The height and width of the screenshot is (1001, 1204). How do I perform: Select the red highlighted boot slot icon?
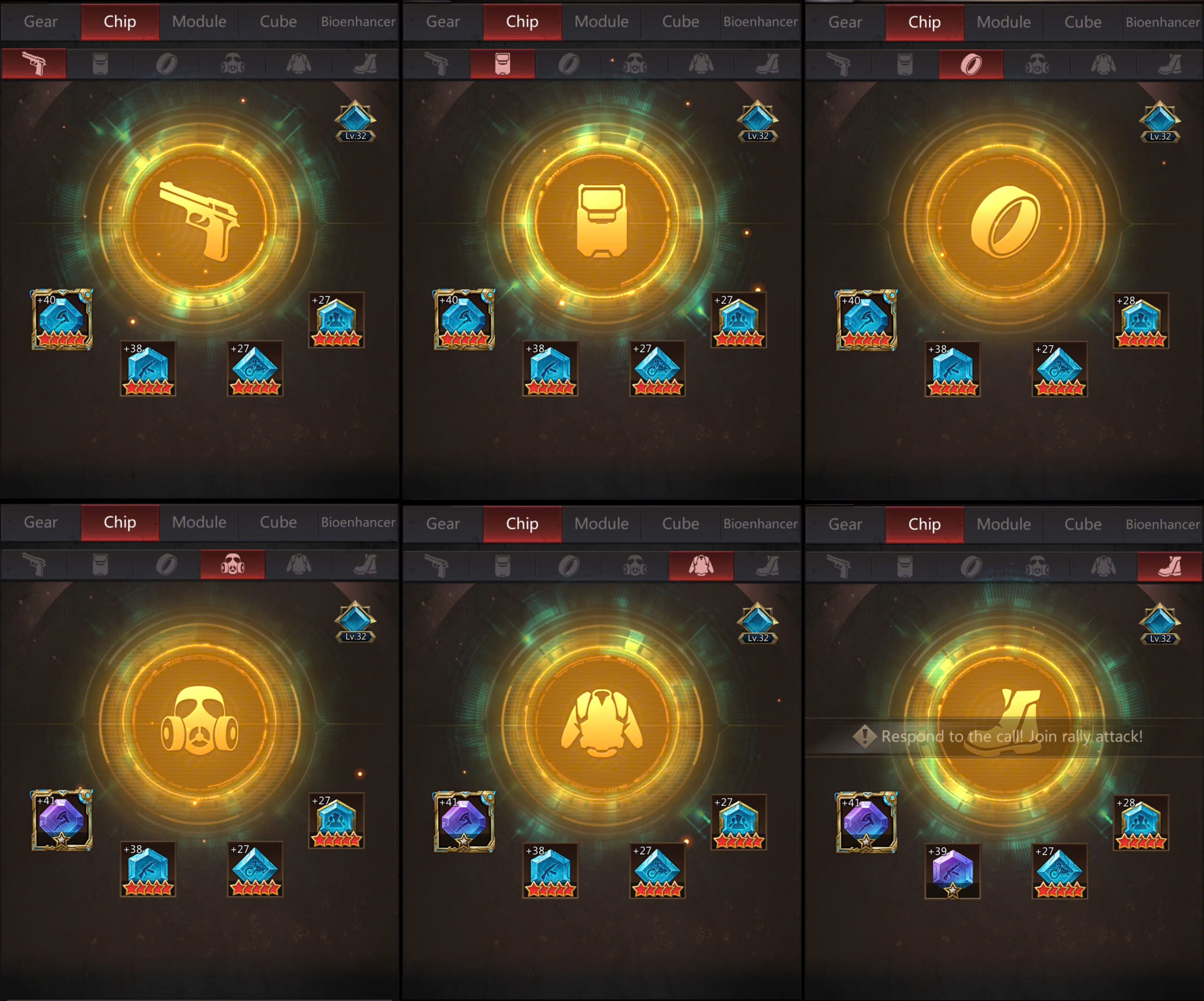click(1170, 566)
